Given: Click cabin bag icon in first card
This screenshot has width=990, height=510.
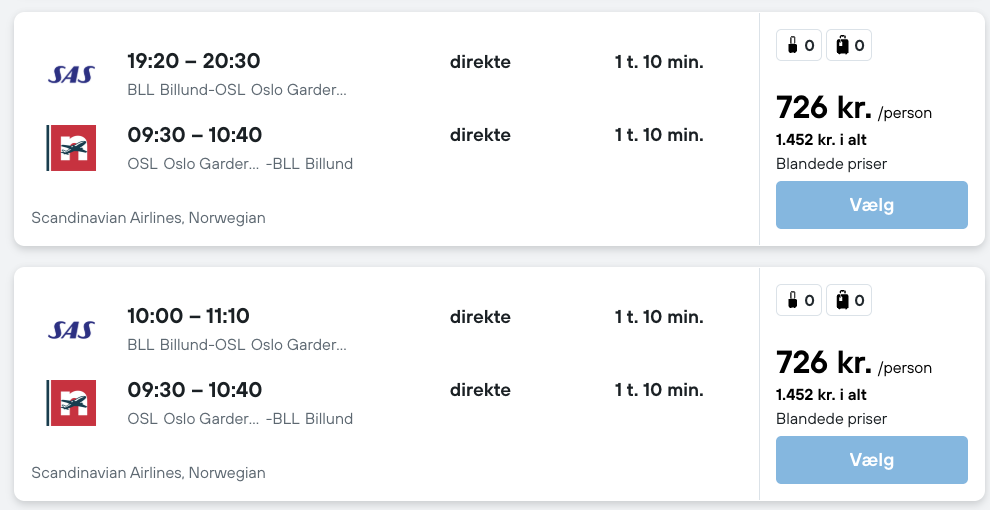Looking at the screenshot, I should [792, 45].
